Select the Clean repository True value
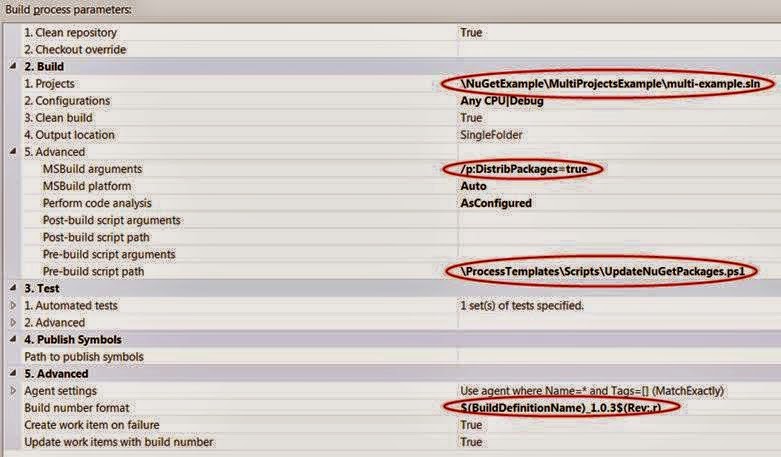 471,32
